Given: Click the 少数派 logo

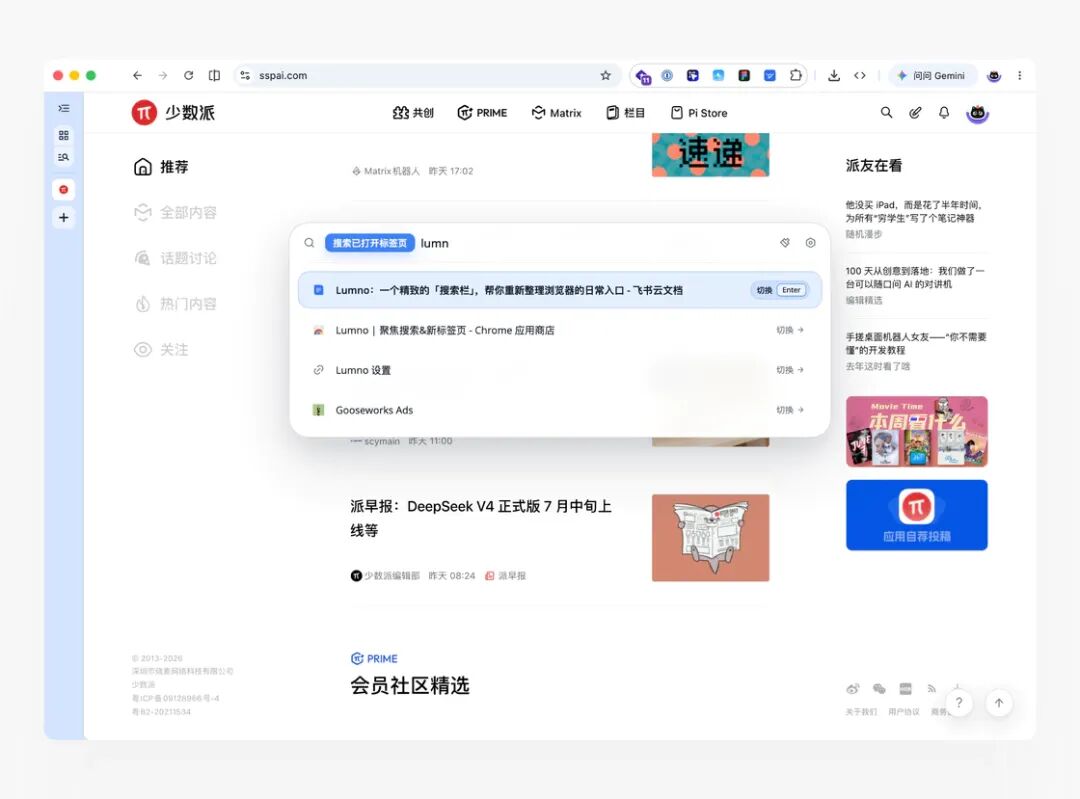Looking at the screenshot, I should pyautogui.click(x=174, y=112).
